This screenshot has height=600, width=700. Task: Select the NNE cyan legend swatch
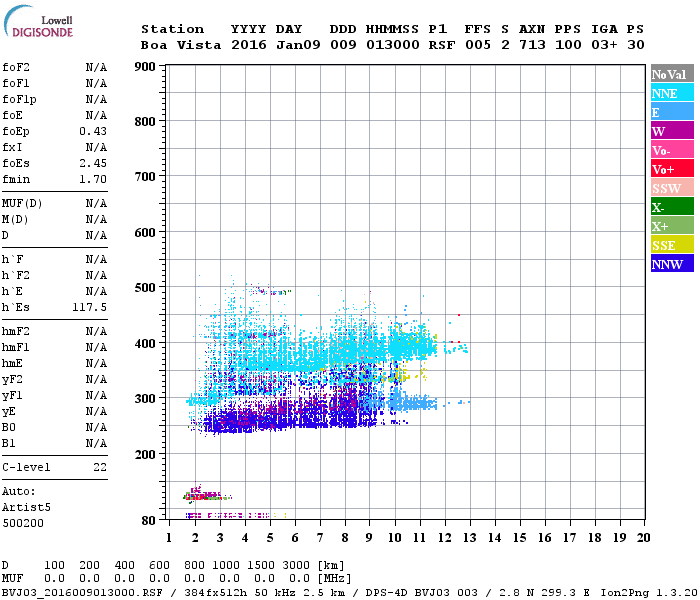[x=672, y=93]
